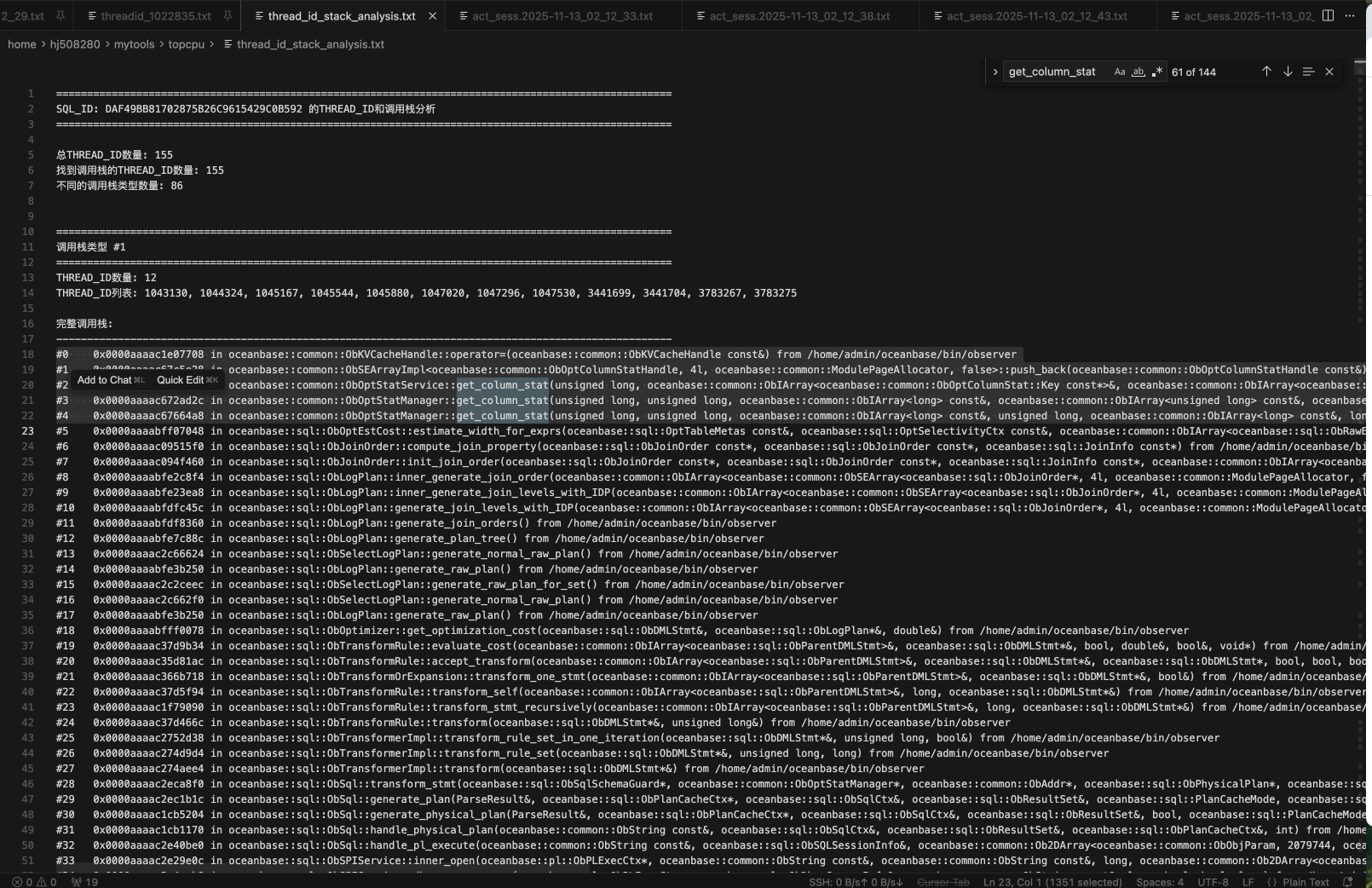Click the get_column_stat search field
The width and height of the screenshot is (1372, 888).
click(1055, 72)
